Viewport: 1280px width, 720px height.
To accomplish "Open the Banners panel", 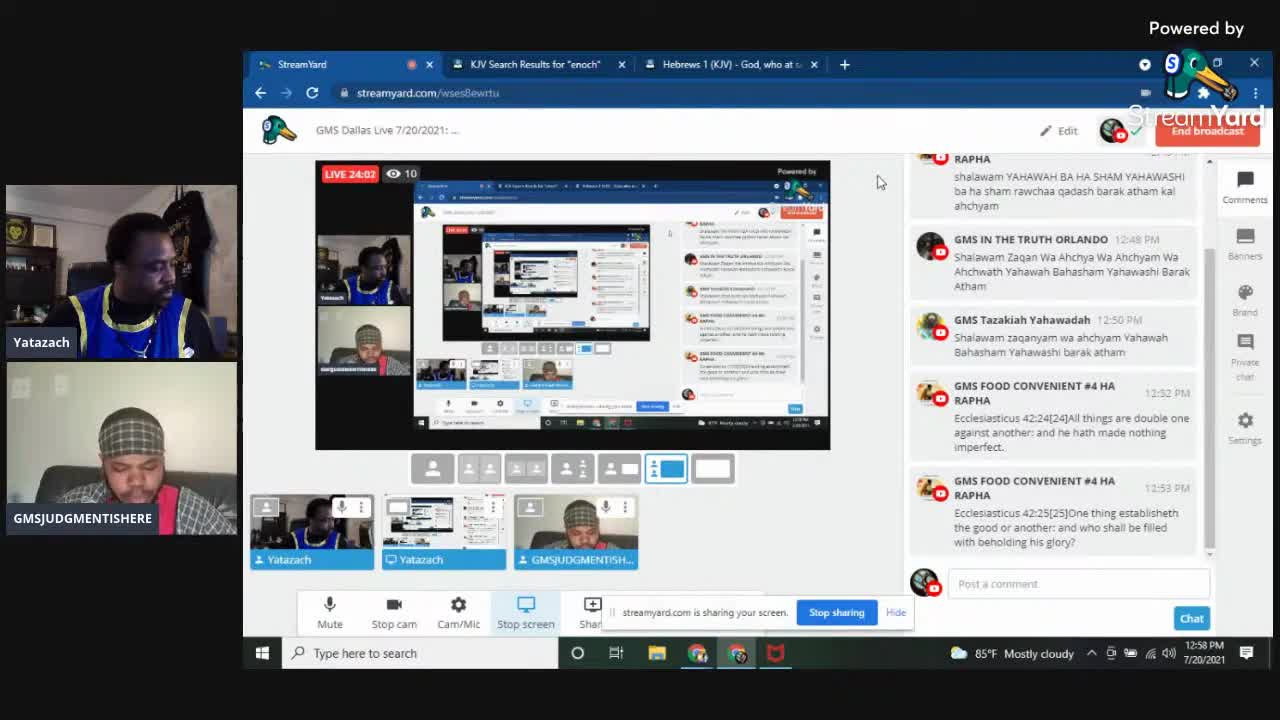I will point(1245,243).
